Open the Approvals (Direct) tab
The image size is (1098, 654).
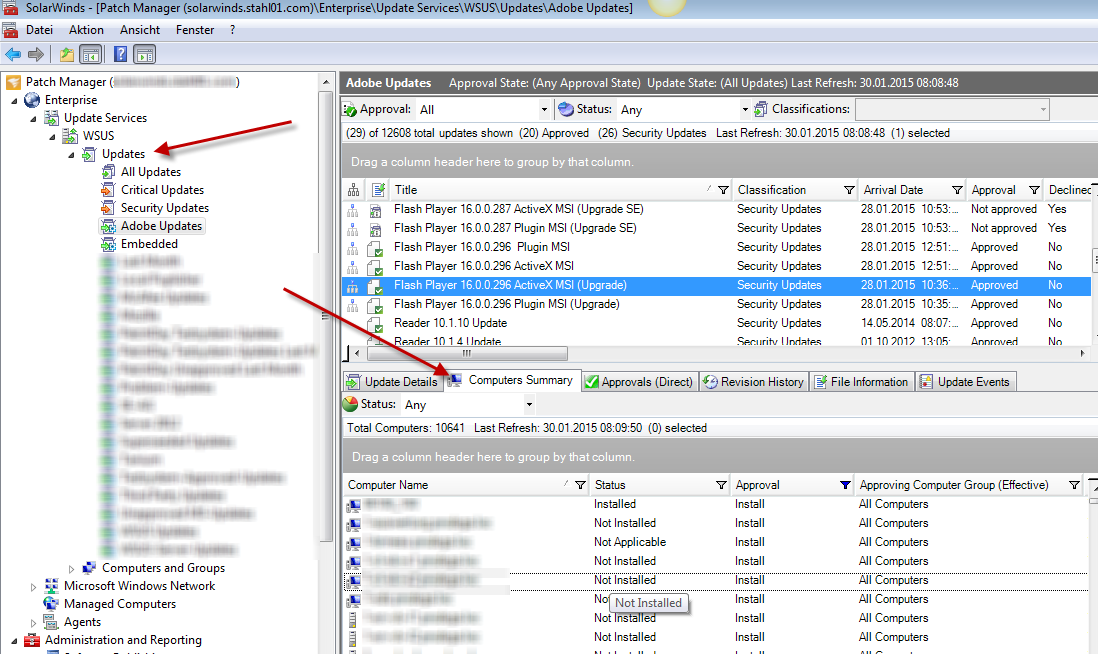[639, 382]
